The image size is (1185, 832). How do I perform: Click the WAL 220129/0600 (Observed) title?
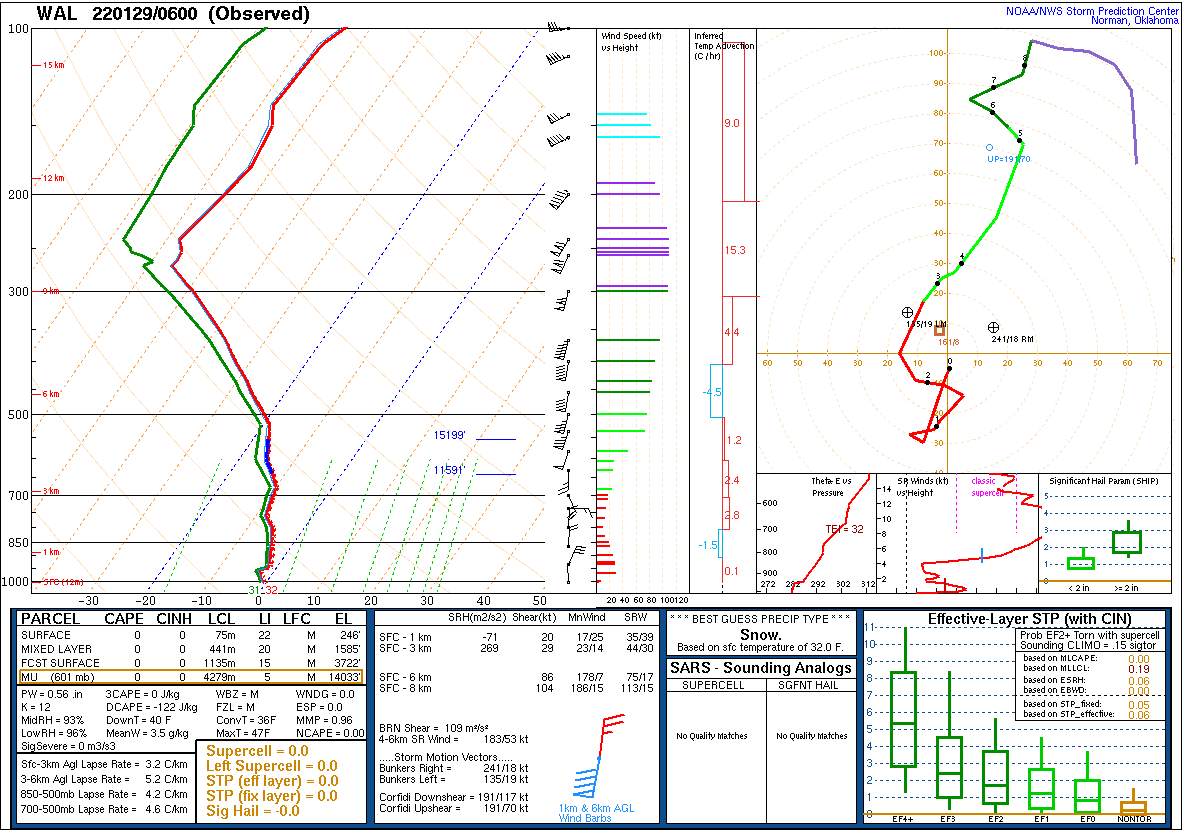click(x=173, y=14)
